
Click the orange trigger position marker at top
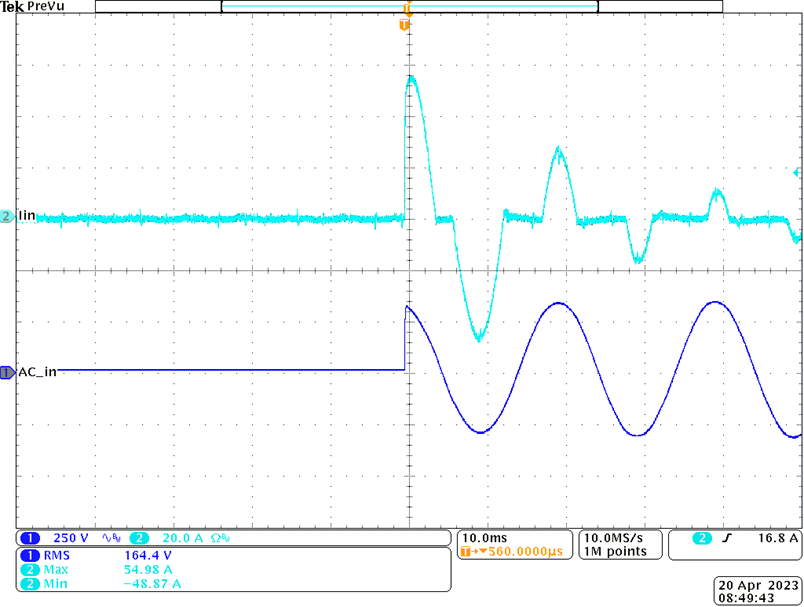point(404,24)
